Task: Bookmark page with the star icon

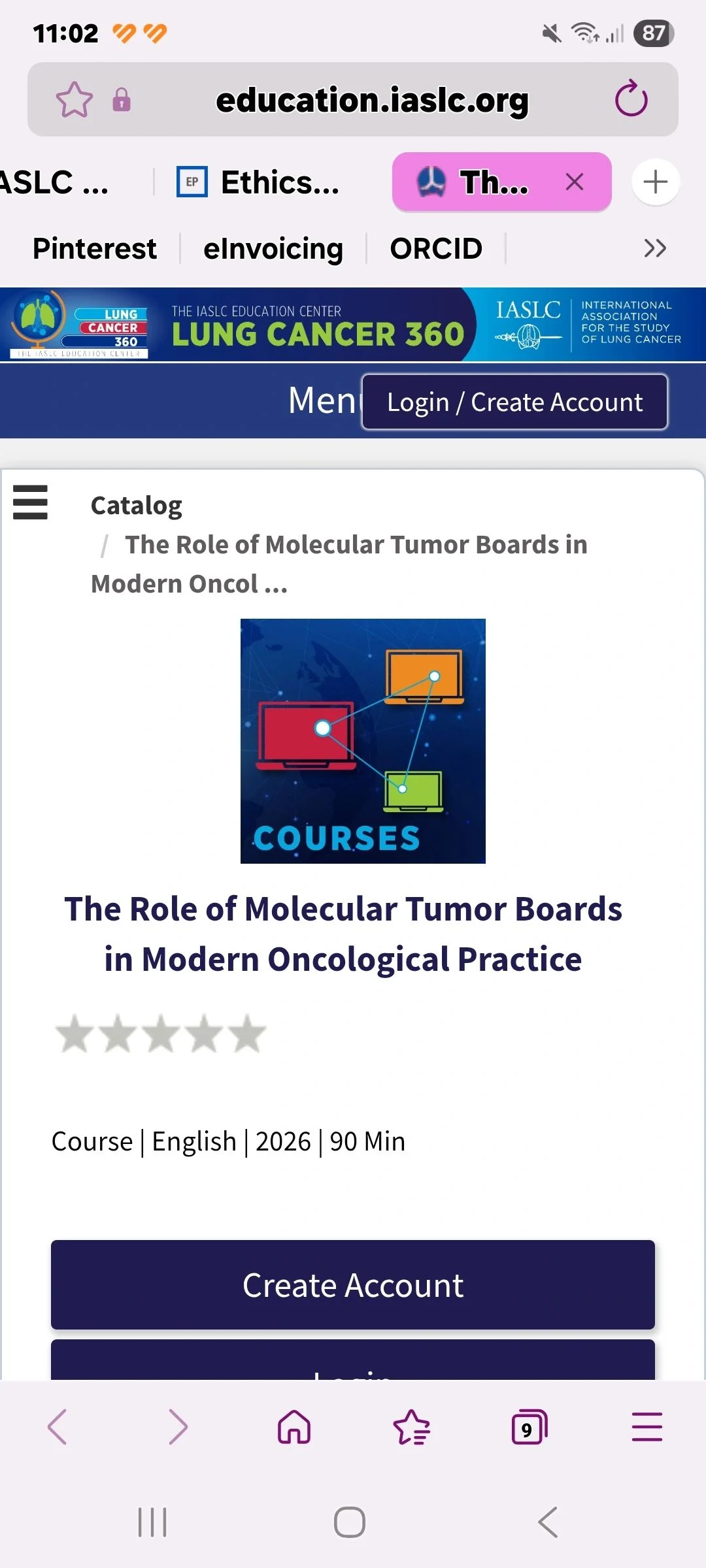Action: pyautogui.click(x=75, y=100)
